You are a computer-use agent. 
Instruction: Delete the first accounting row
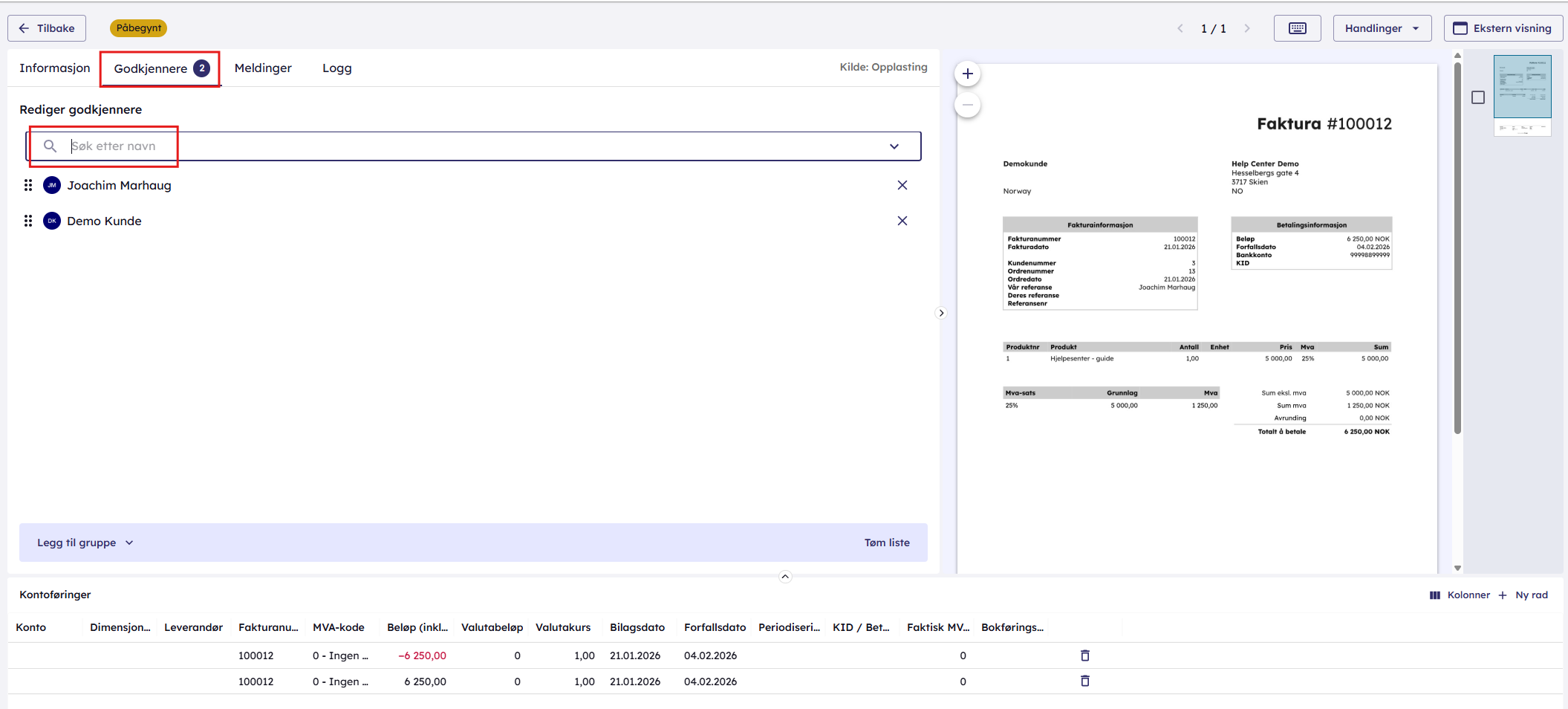pos(1084,655)
